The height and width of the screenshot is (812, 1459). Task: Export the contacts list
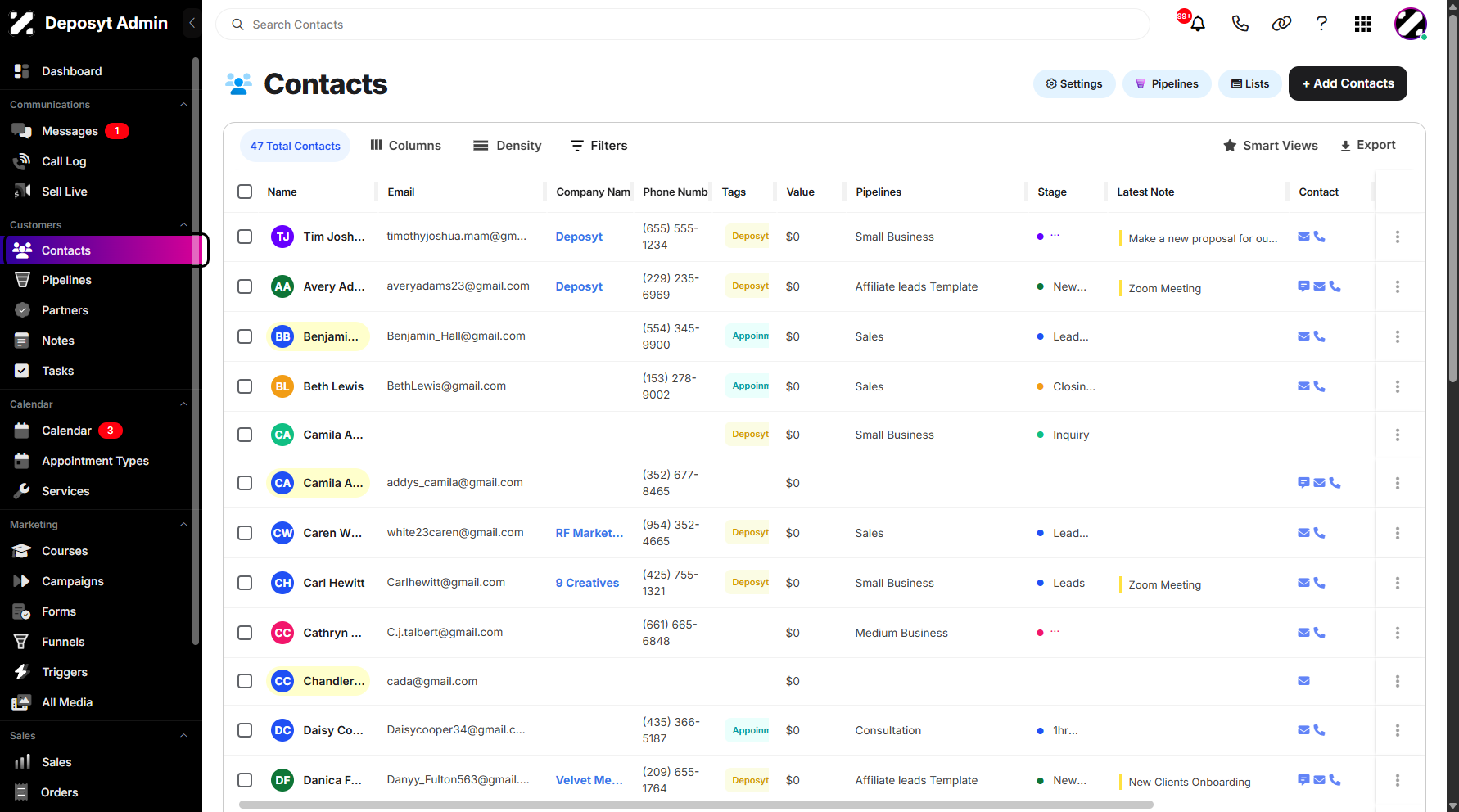point(1368,146)
